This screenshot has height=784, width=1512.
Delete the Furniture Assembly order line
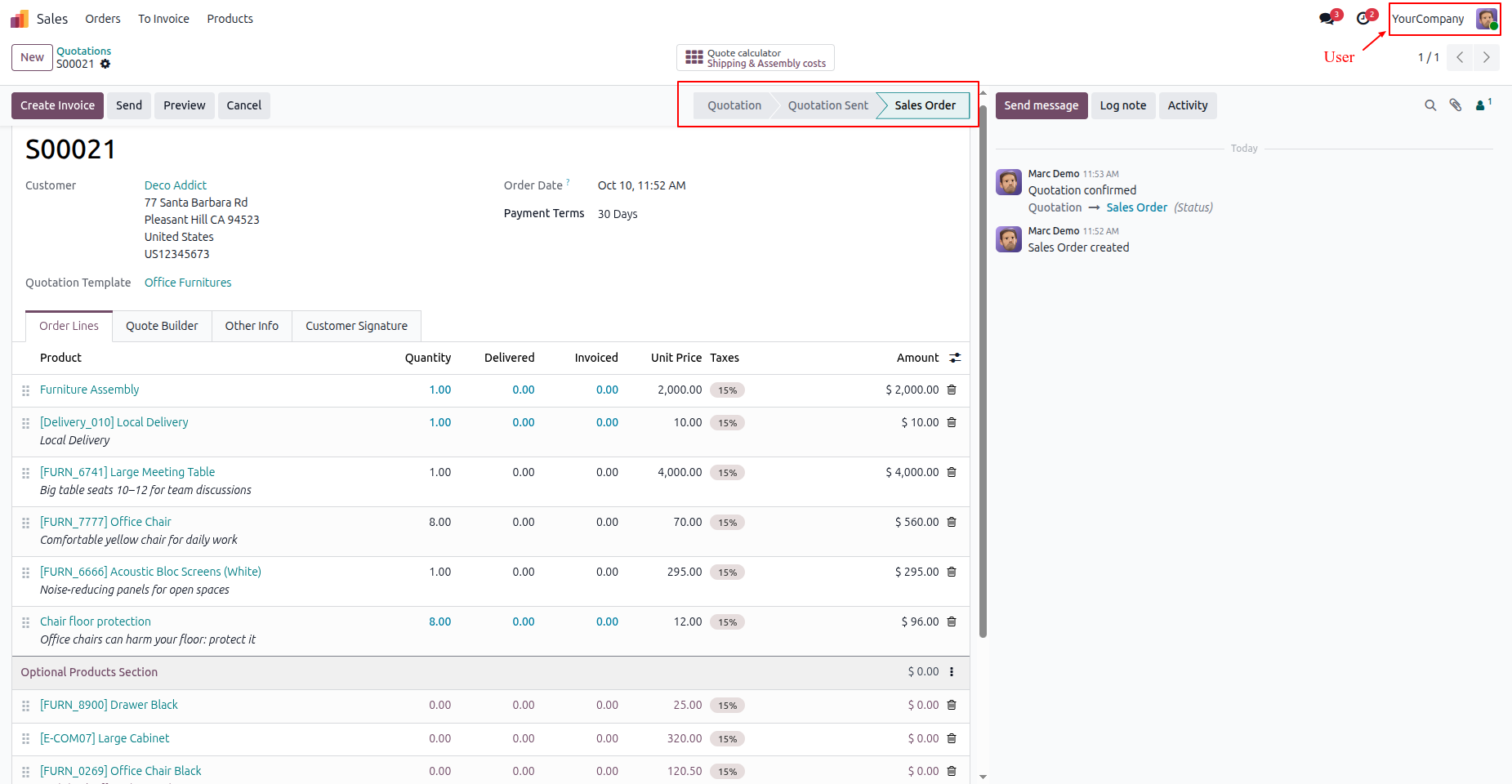pyautogui.click(x=952, y=390)
